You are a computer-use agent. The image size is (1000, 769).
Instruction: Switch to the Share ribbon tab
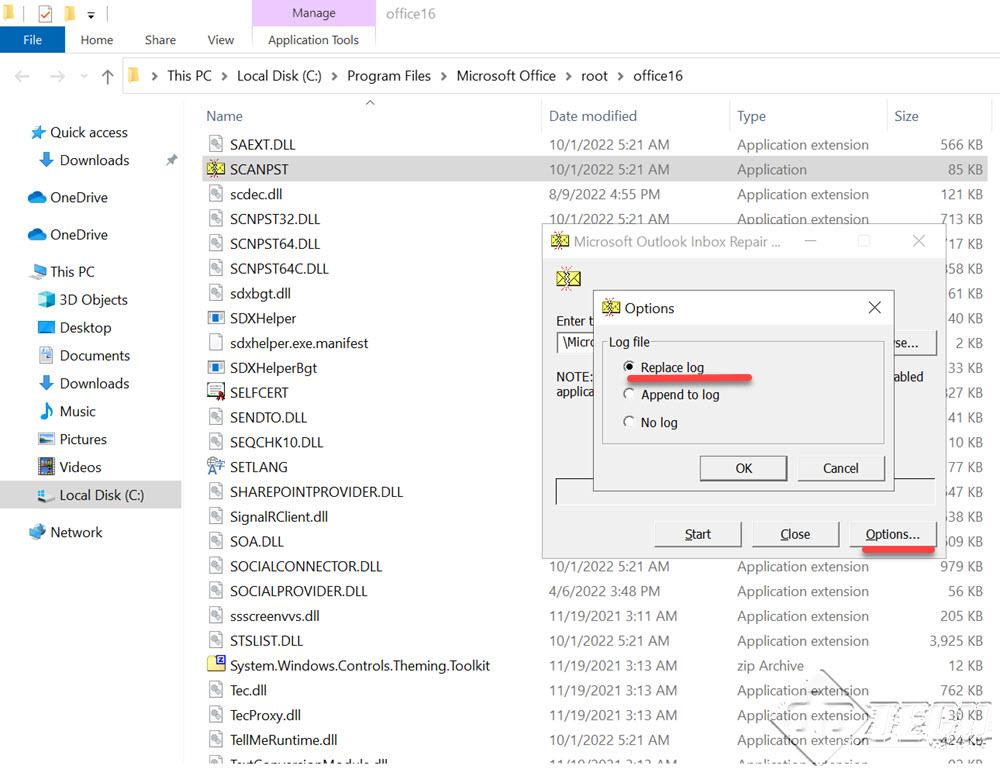point(160,40)
